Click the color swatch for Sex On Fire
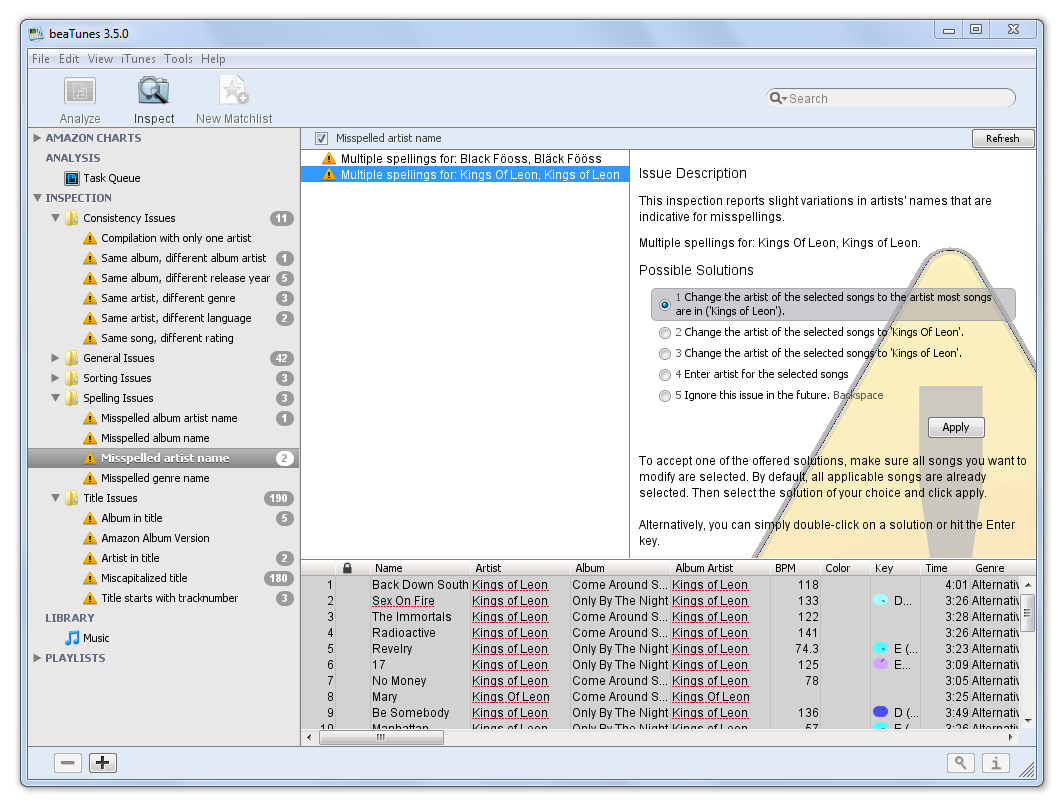The image size is (1063, 806). pyautogui.click(x=880, y=600)
